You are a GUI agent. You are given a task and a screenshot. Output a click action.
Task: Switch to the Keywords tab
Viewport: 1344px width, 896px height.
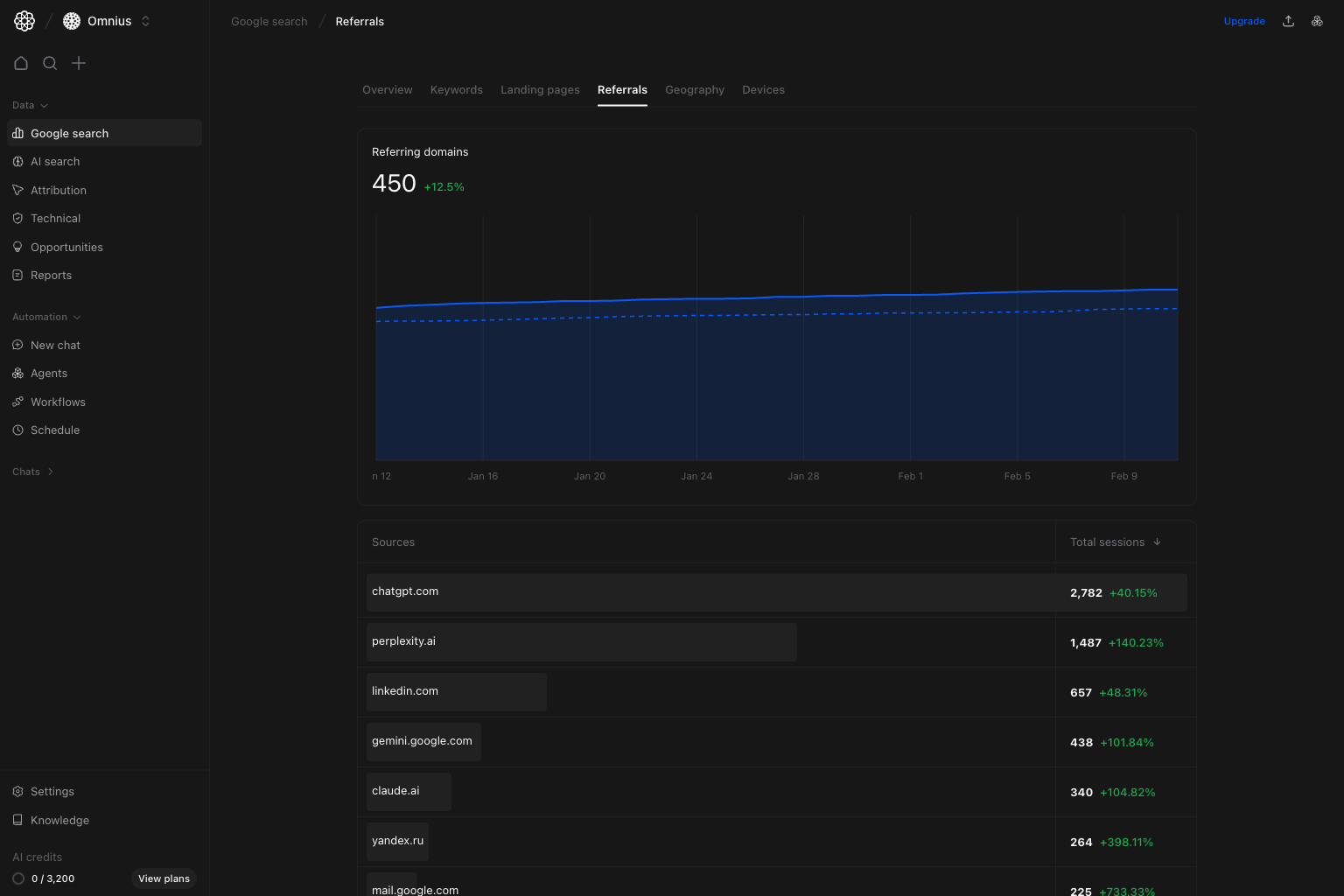[x=456, y=89]
